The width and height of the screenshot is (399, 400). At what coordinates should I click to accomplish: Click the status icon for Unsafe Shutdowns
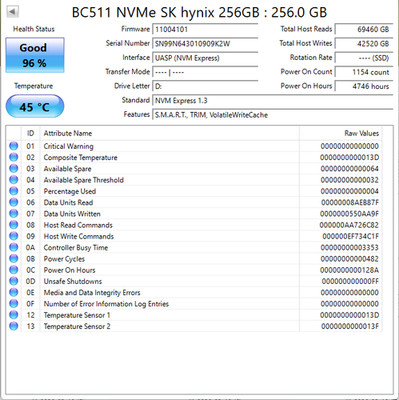pyautogui.click(x=14, y=281)
